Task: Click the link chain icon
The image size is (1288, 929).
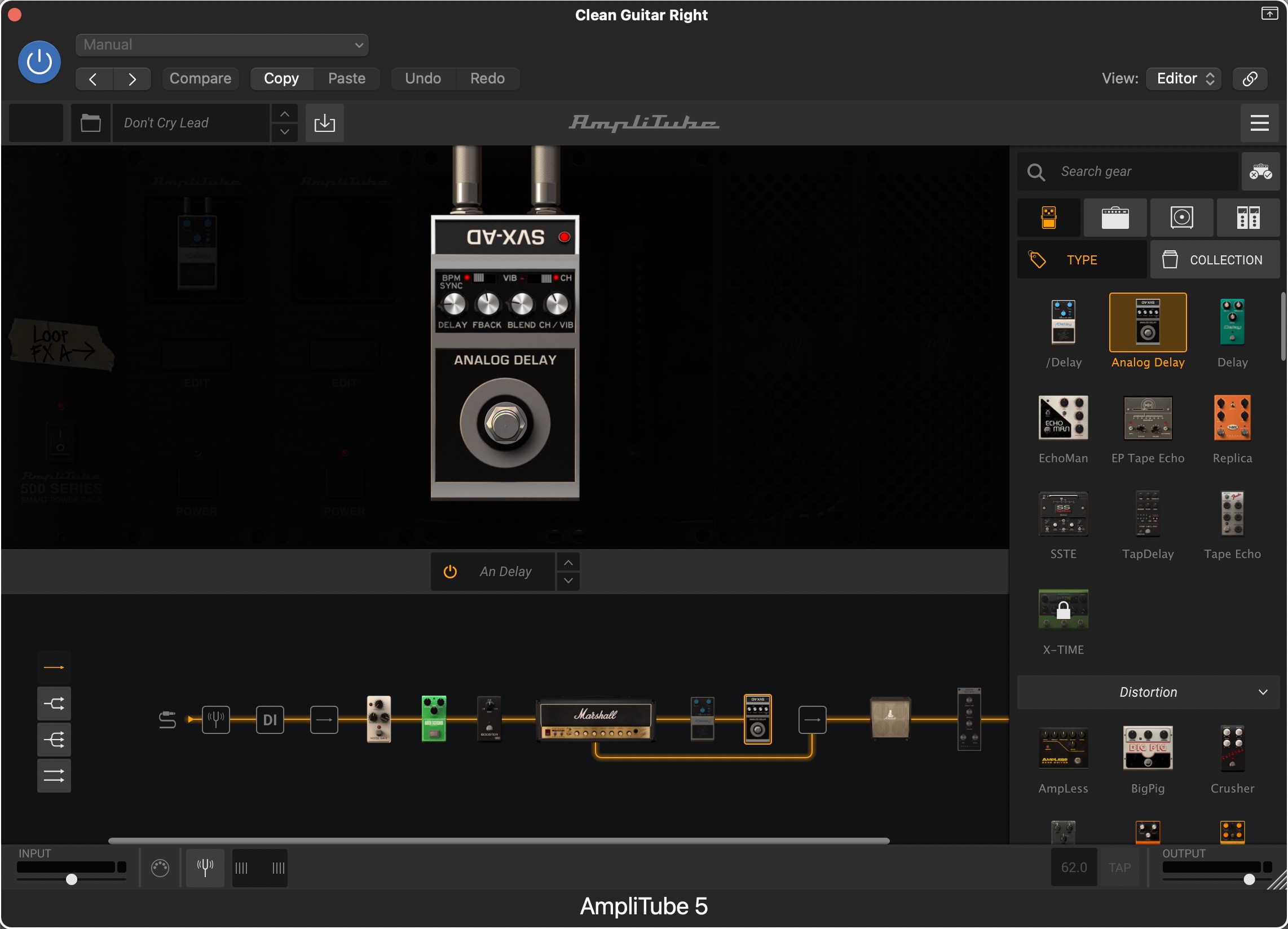Action: [1250, 78]
